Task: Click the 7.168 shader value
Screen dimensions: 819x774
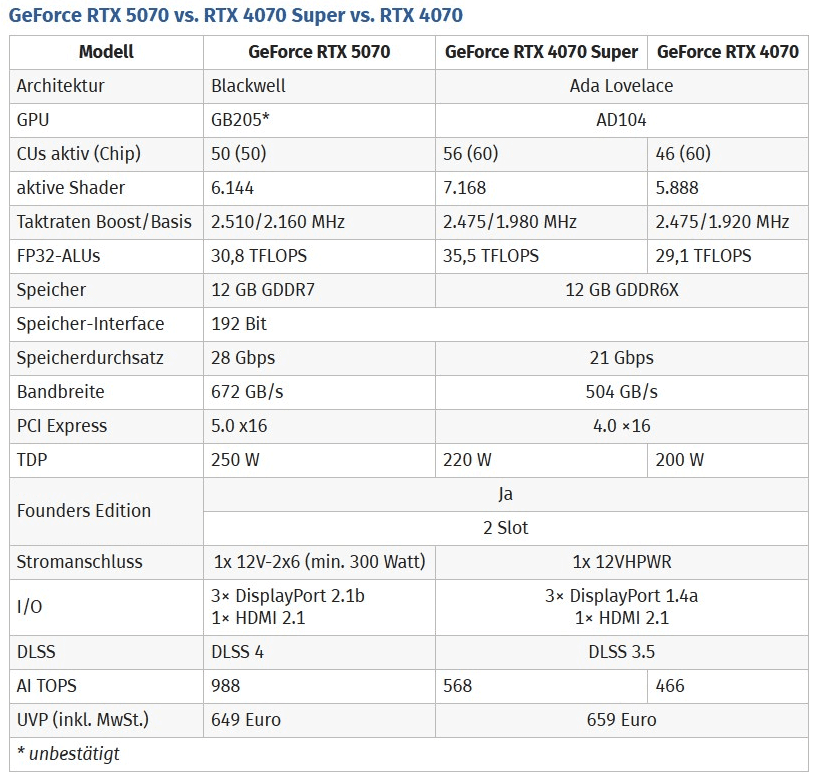Action: pos(464,187)
